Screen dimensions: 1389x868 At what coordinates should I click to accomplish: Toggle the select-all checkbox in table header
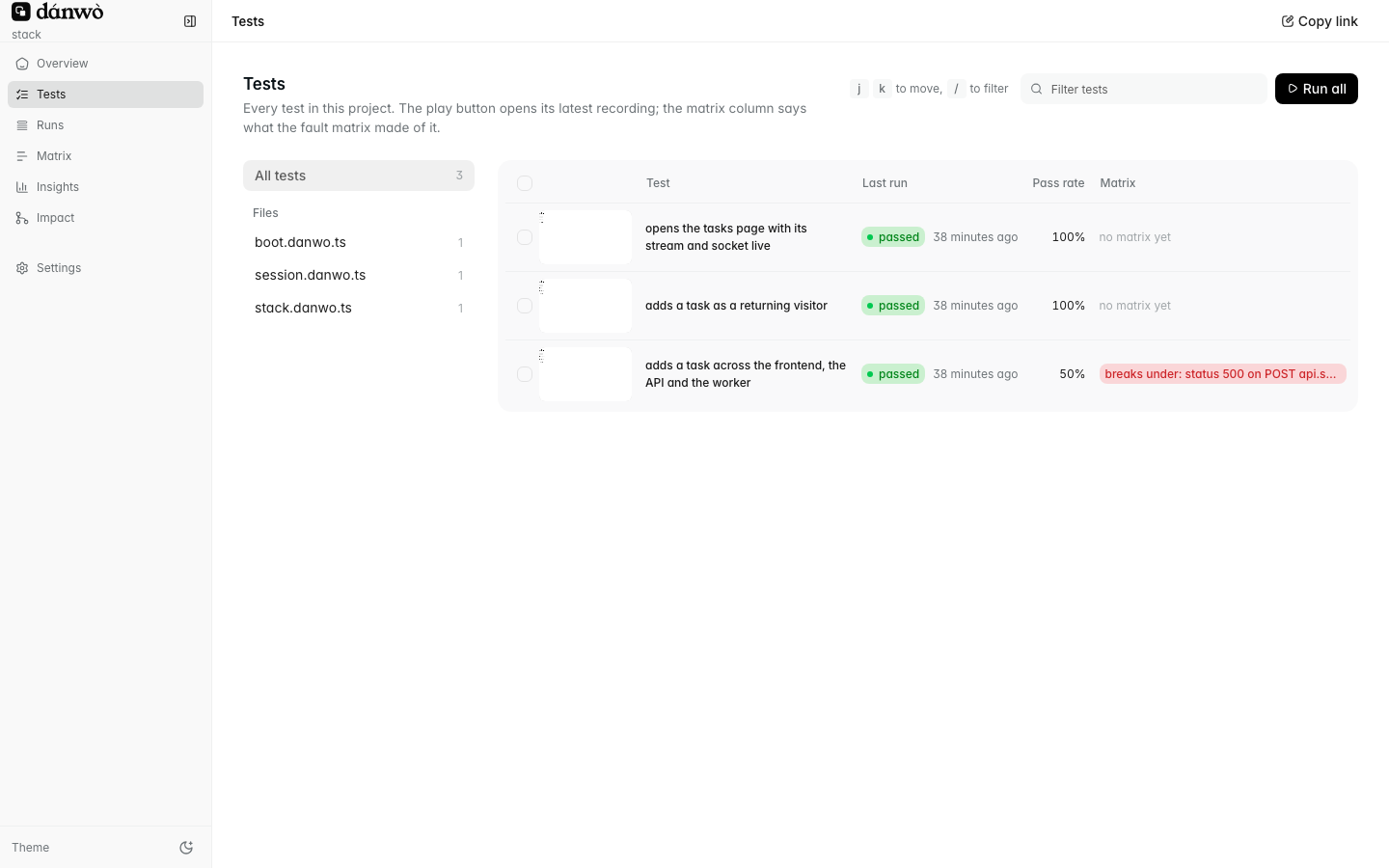(x=525, y=183)
